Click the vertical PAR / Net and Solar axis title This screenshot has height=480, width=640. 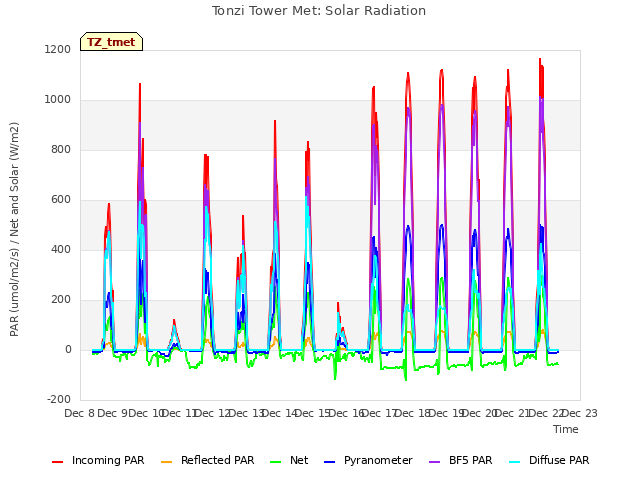(14, 229)
